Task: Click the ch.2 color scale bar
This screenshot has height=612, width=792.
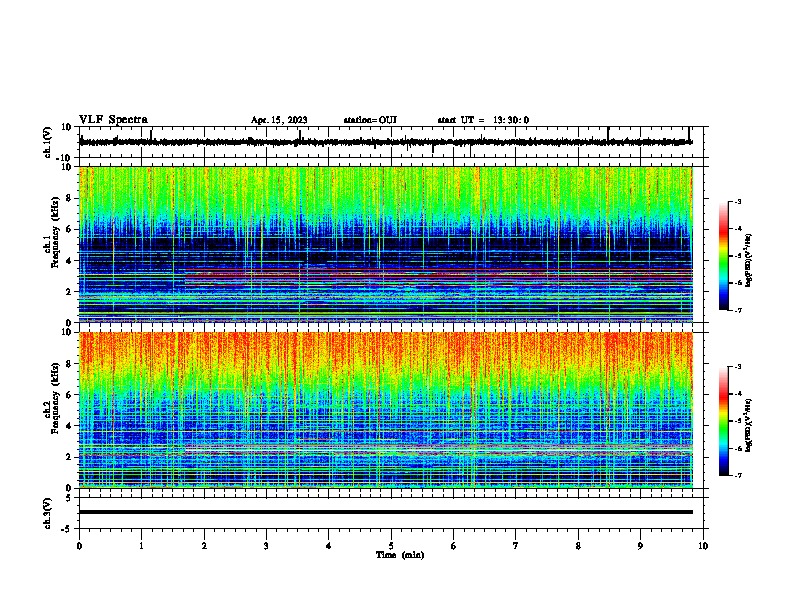Action: (x=723, y=421)
